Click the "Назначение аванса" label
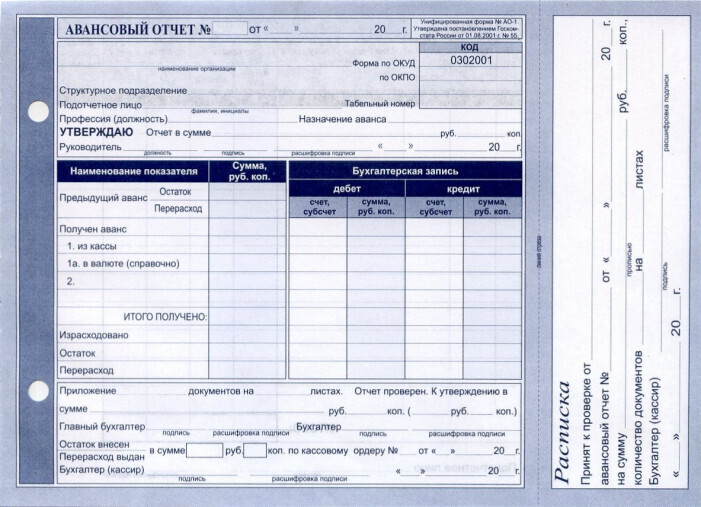701x507 pixels. click(x=342, y=119)
